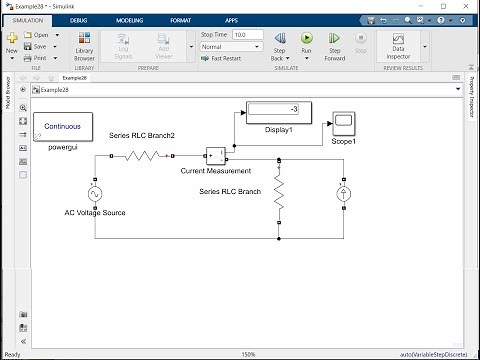Click the navigate forward arrow

tap(36, 78)
